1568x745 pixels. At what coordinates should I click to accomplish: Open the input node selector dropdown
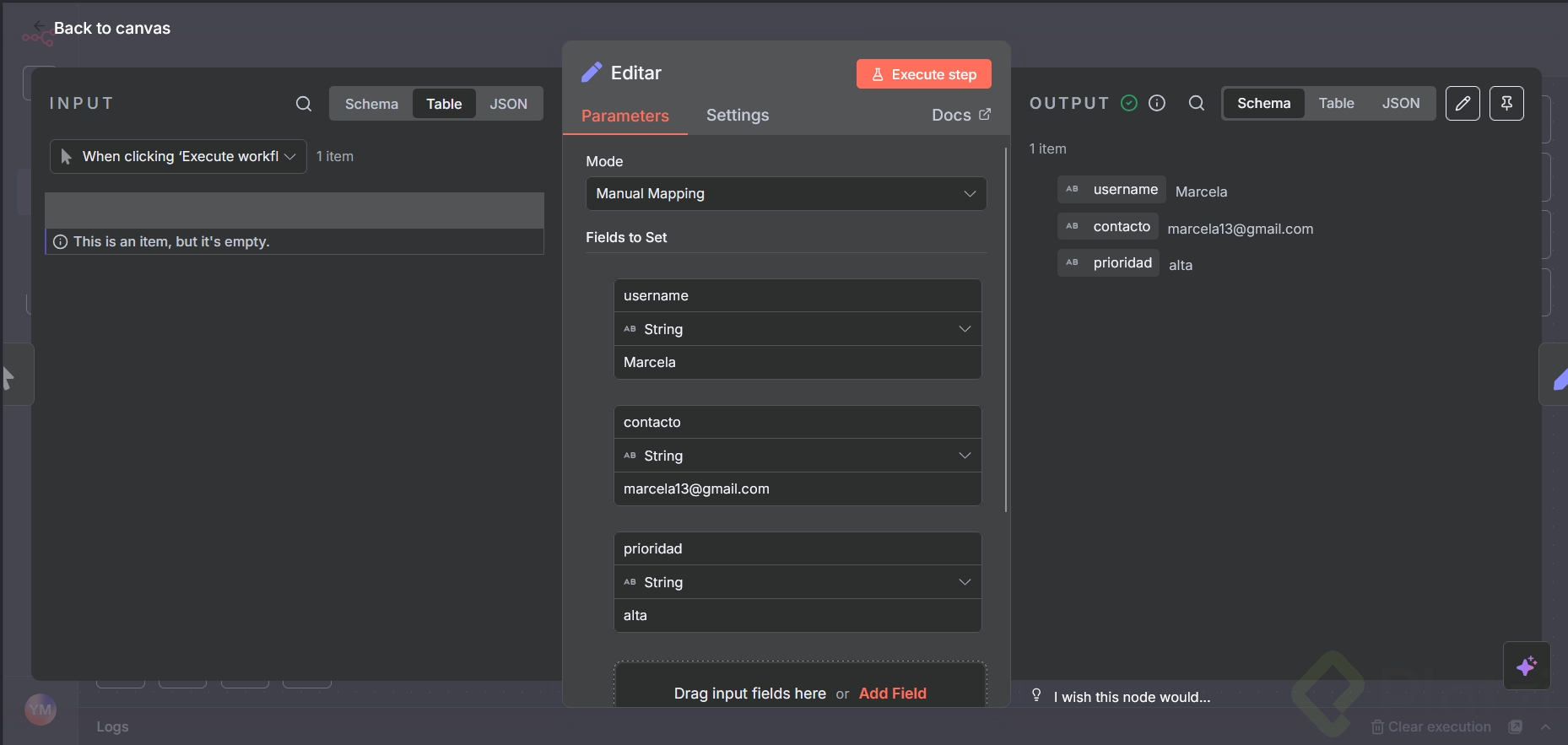click(178, 156)
